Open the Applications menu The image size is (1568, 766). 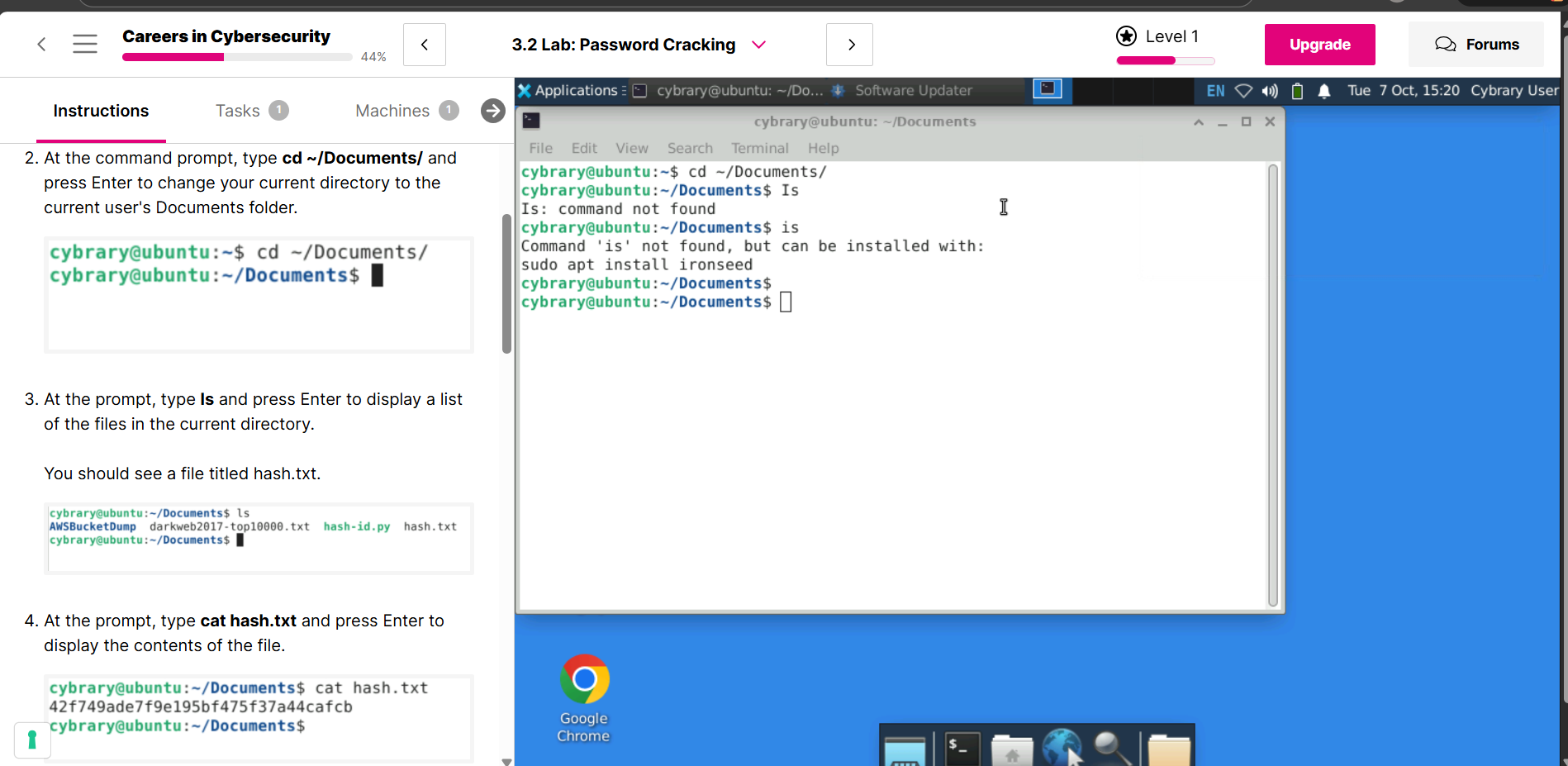tap(568, 91)
